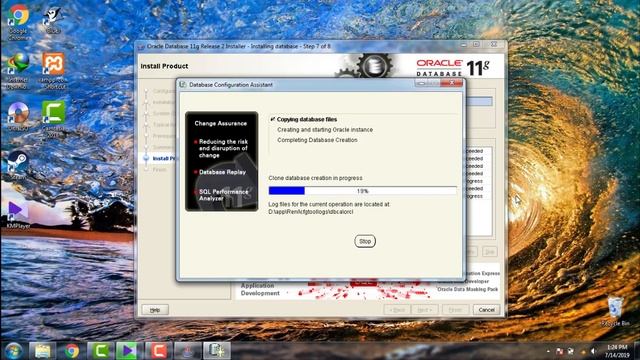Click 'Creating and starting Oracle instance' text

[325, 130]
